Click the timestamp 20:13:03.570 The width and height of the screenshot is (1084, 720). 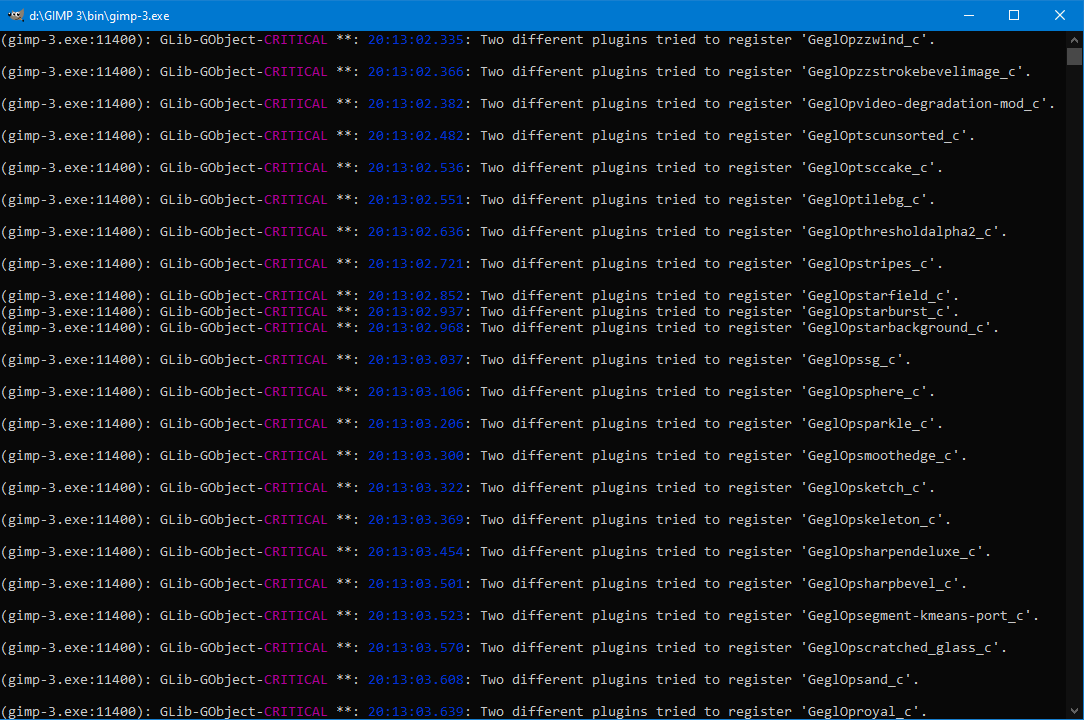415,647
